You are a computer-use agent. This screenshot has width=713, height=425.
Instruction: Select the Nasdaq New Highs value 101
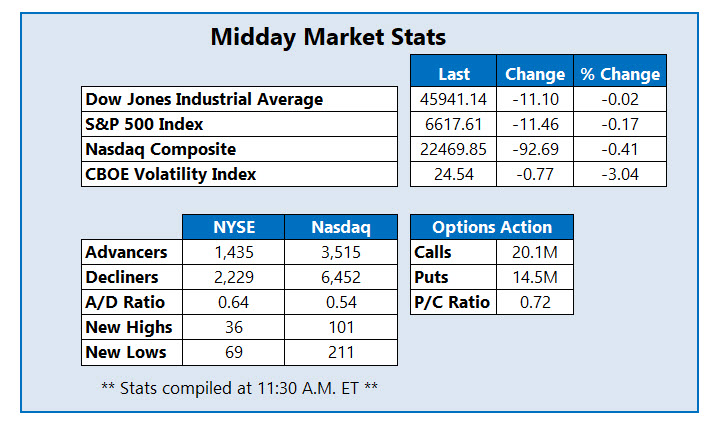341,327
